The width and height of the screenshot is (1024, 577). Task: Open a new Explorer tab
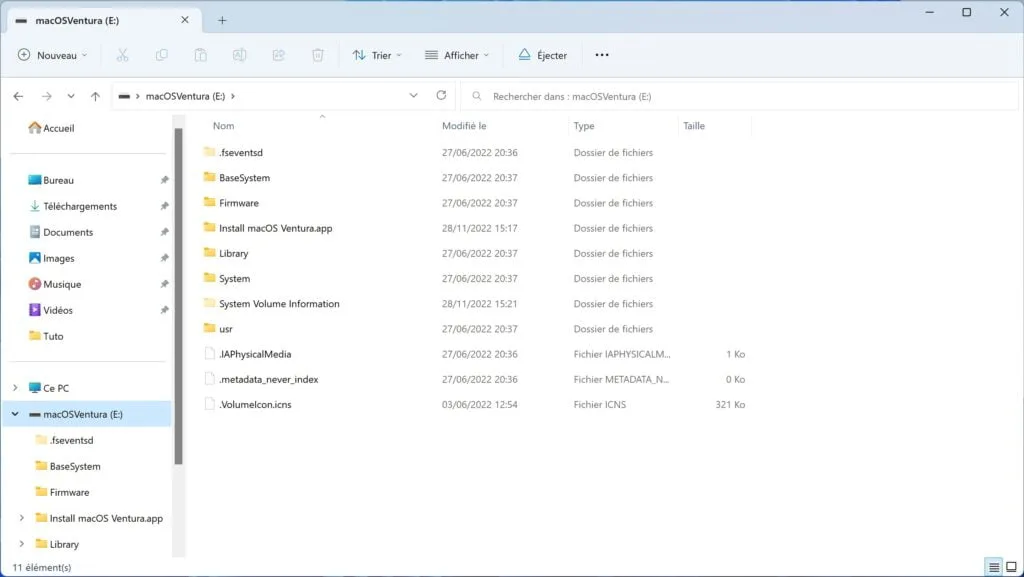tap(222, 18)
